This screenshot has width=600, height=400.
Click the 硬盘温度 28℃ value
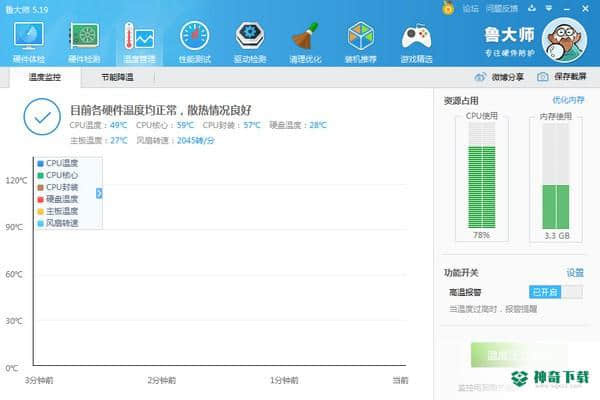(x=318, y=125)
